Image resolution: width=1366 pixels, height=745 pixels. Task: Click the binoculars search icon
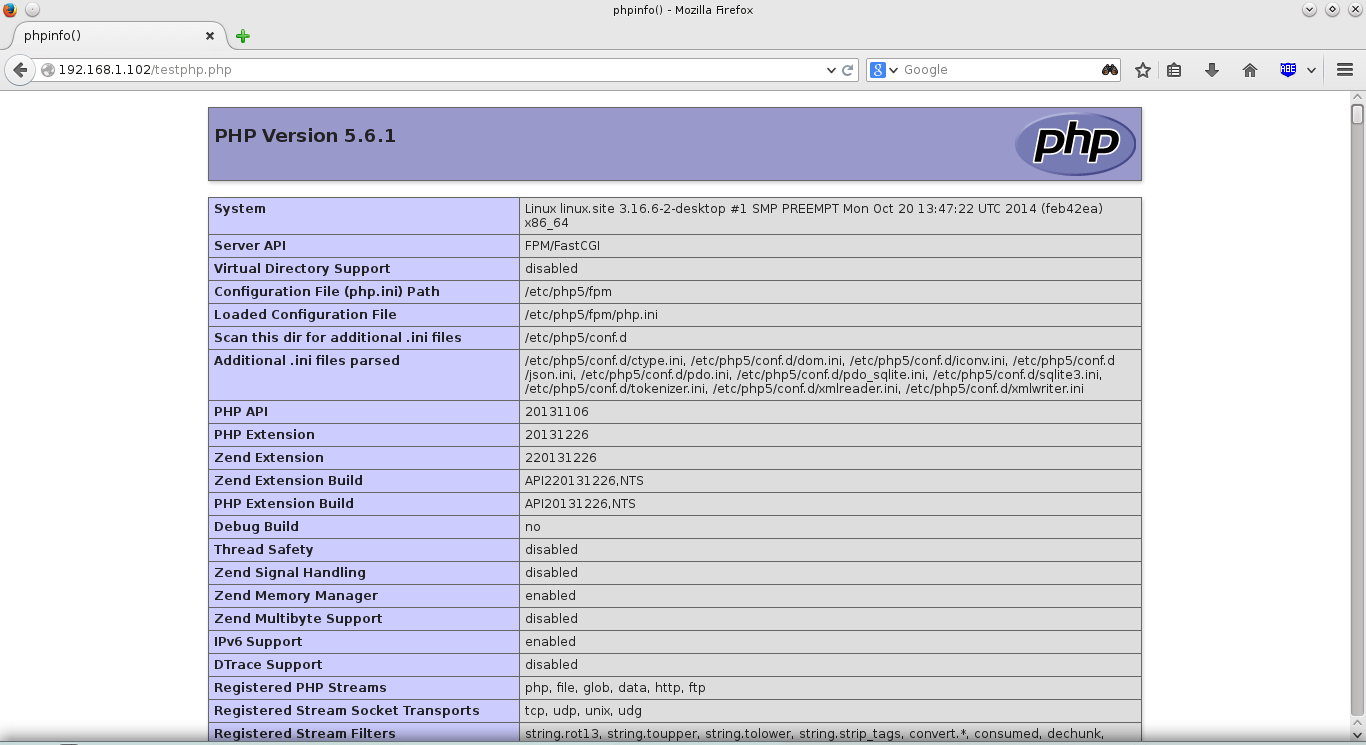coord(1110,70)
